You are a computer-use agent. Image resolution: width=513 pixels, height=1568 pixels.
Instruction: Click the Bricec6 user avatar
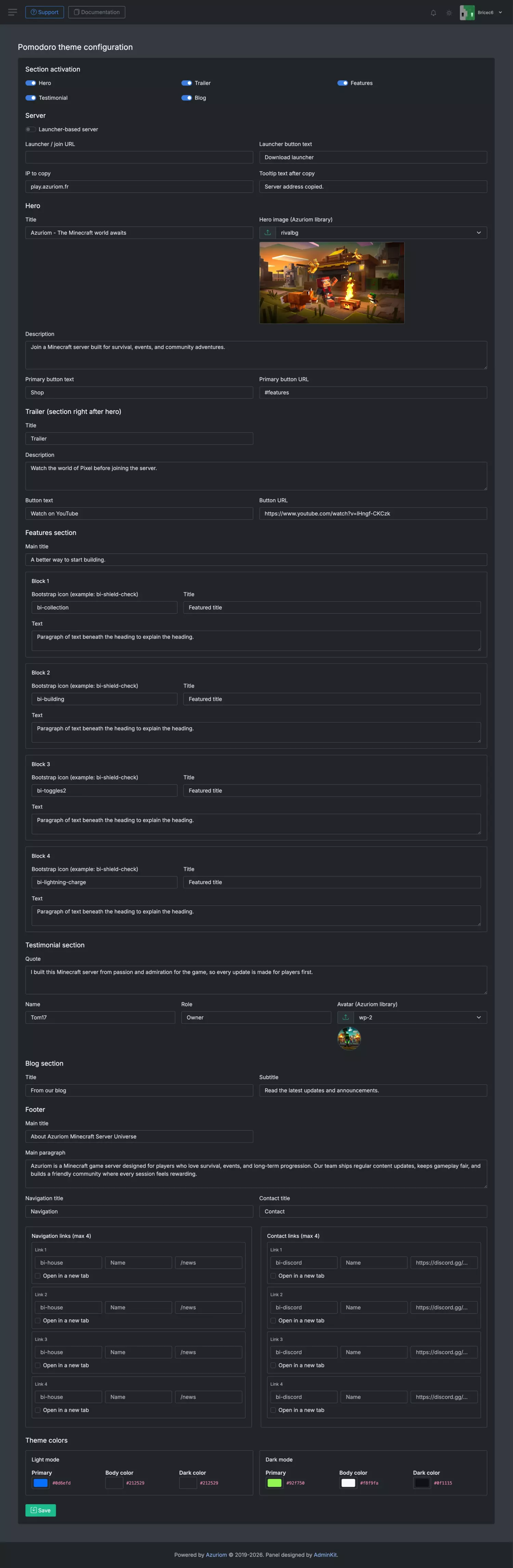[467, 12]
